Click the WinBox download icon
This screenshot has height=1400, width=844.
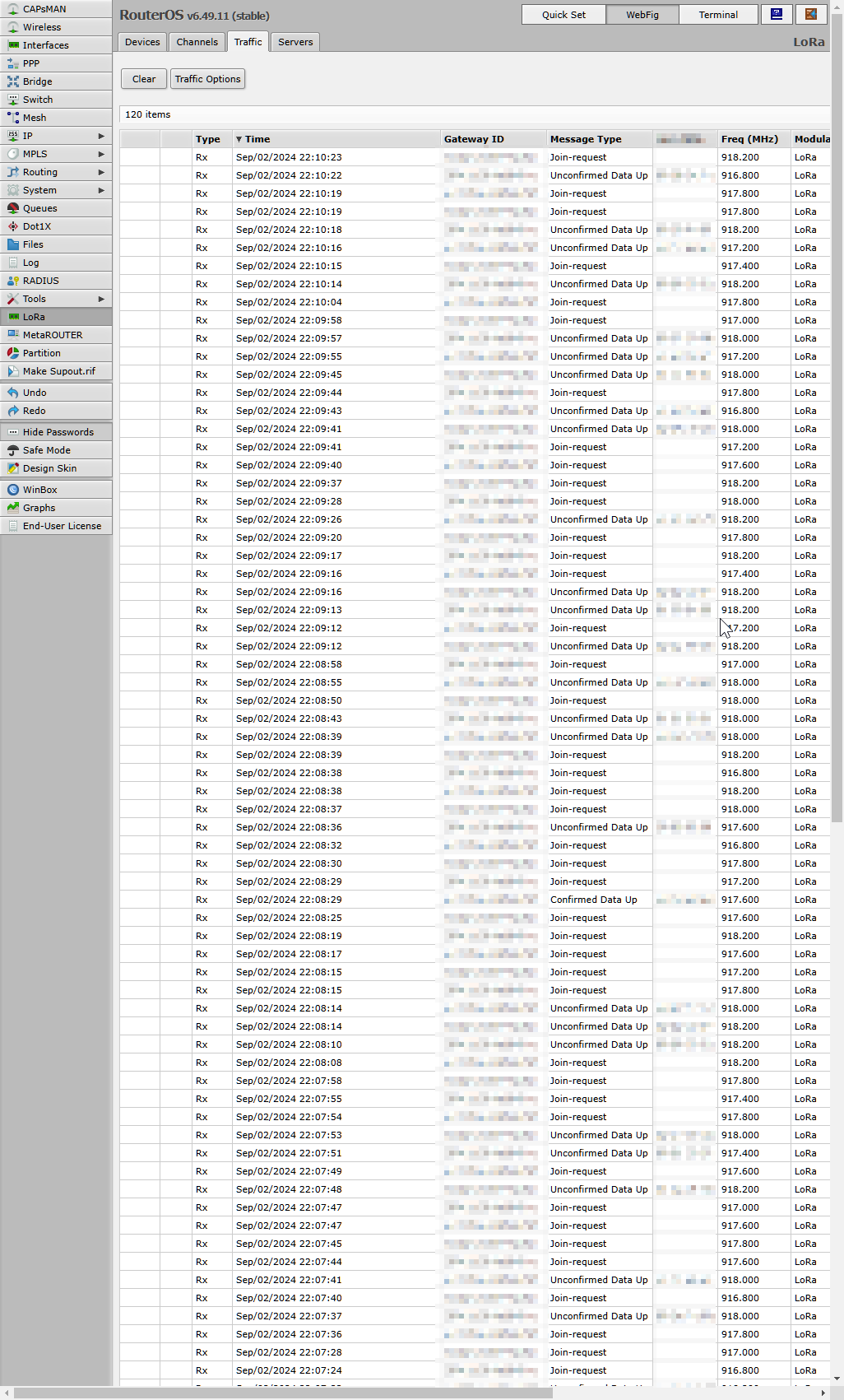13,490
